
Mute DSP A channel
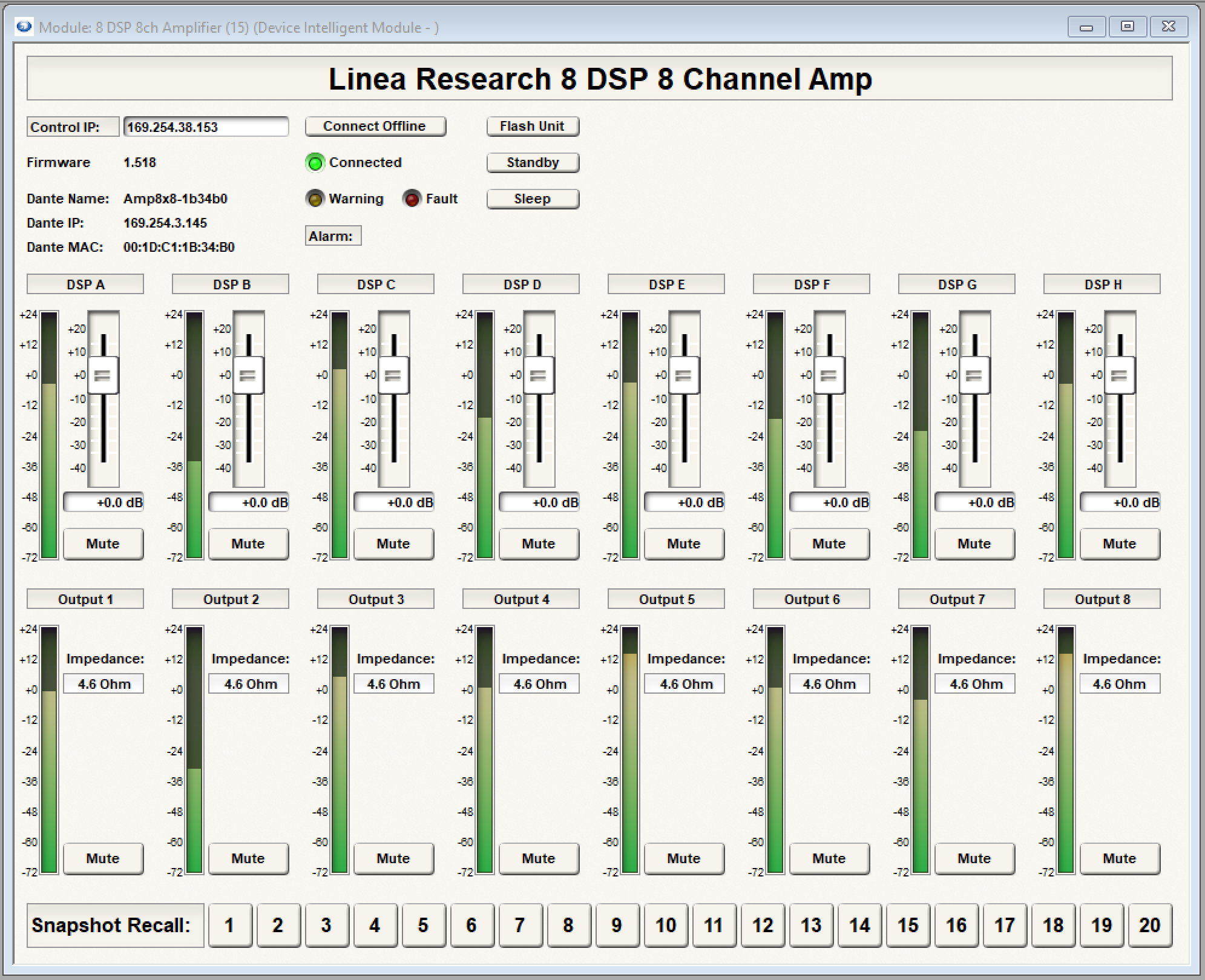103,544
